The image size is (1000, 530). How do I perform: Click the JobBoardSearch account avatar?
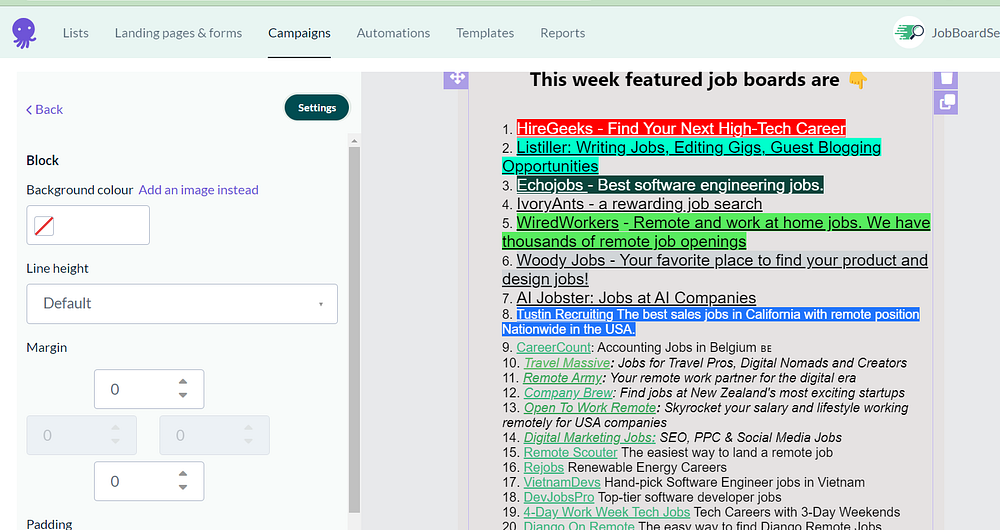(909, 33)
